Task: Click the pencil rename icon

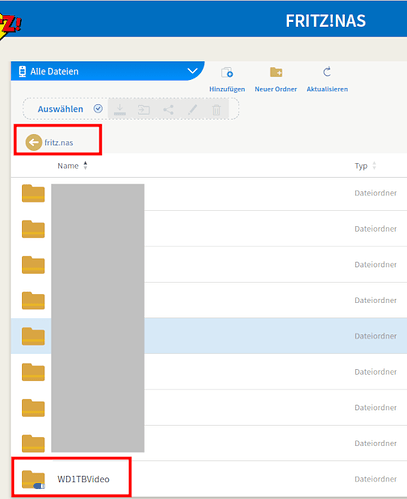Action: pyautogui.click(x=192, y=109)
